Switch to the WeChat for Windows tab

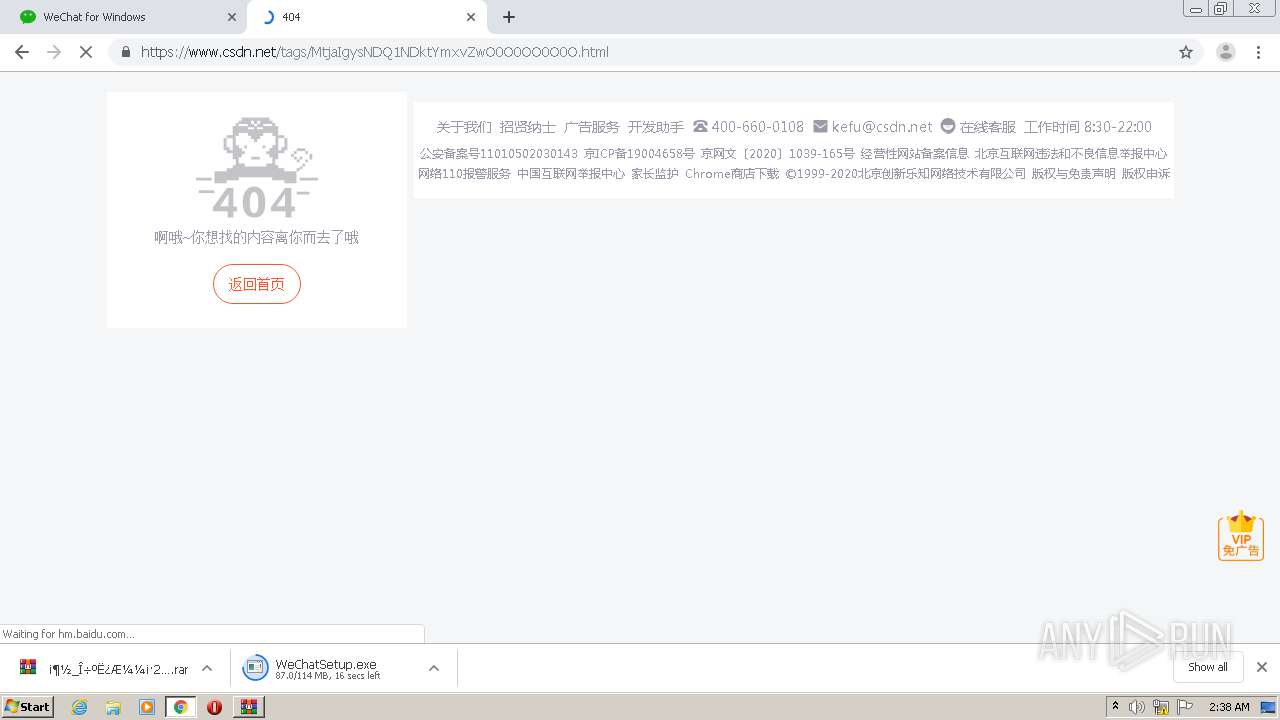tap(124, 17)
